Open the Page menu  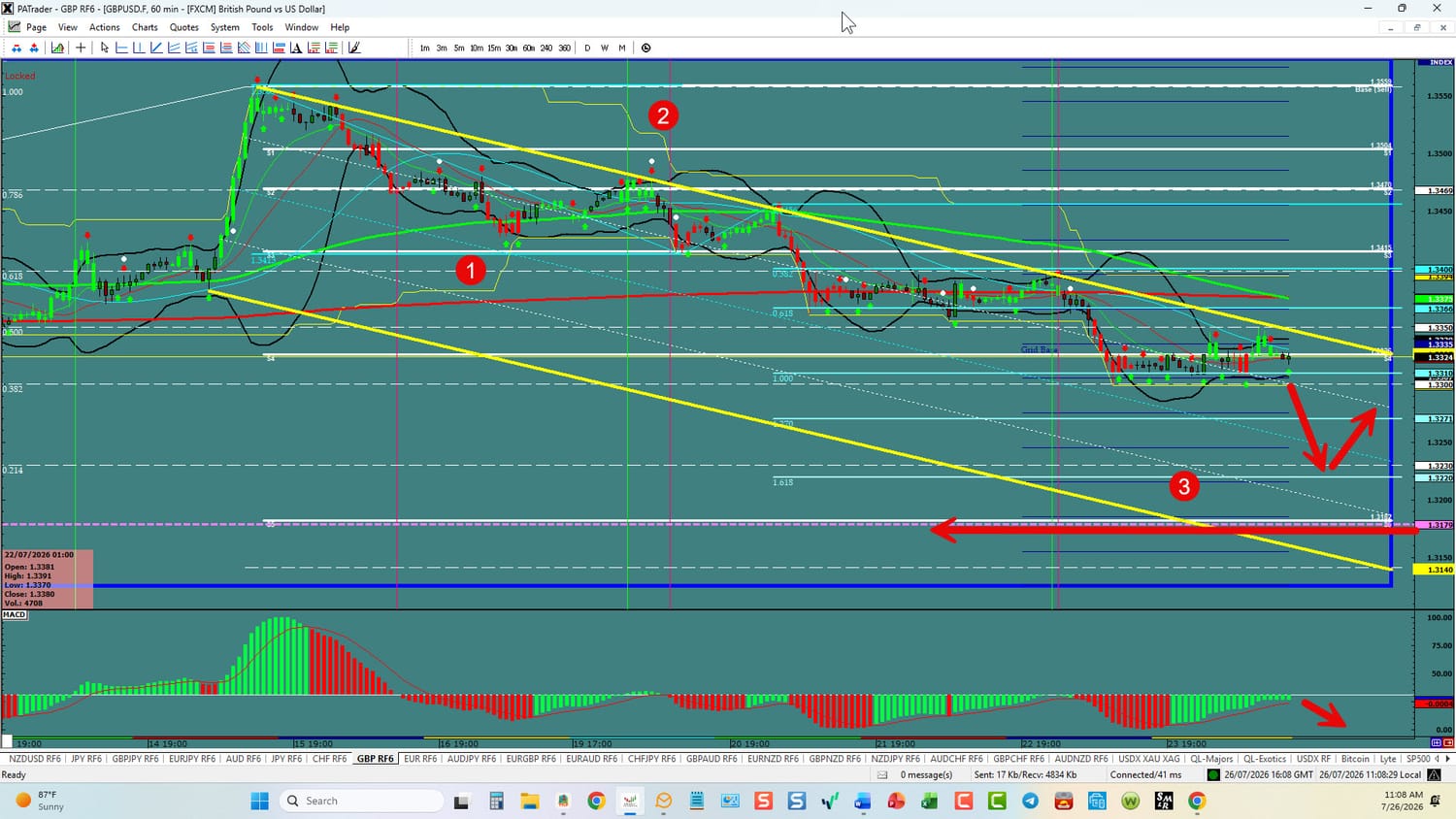(x=36, y=27)
